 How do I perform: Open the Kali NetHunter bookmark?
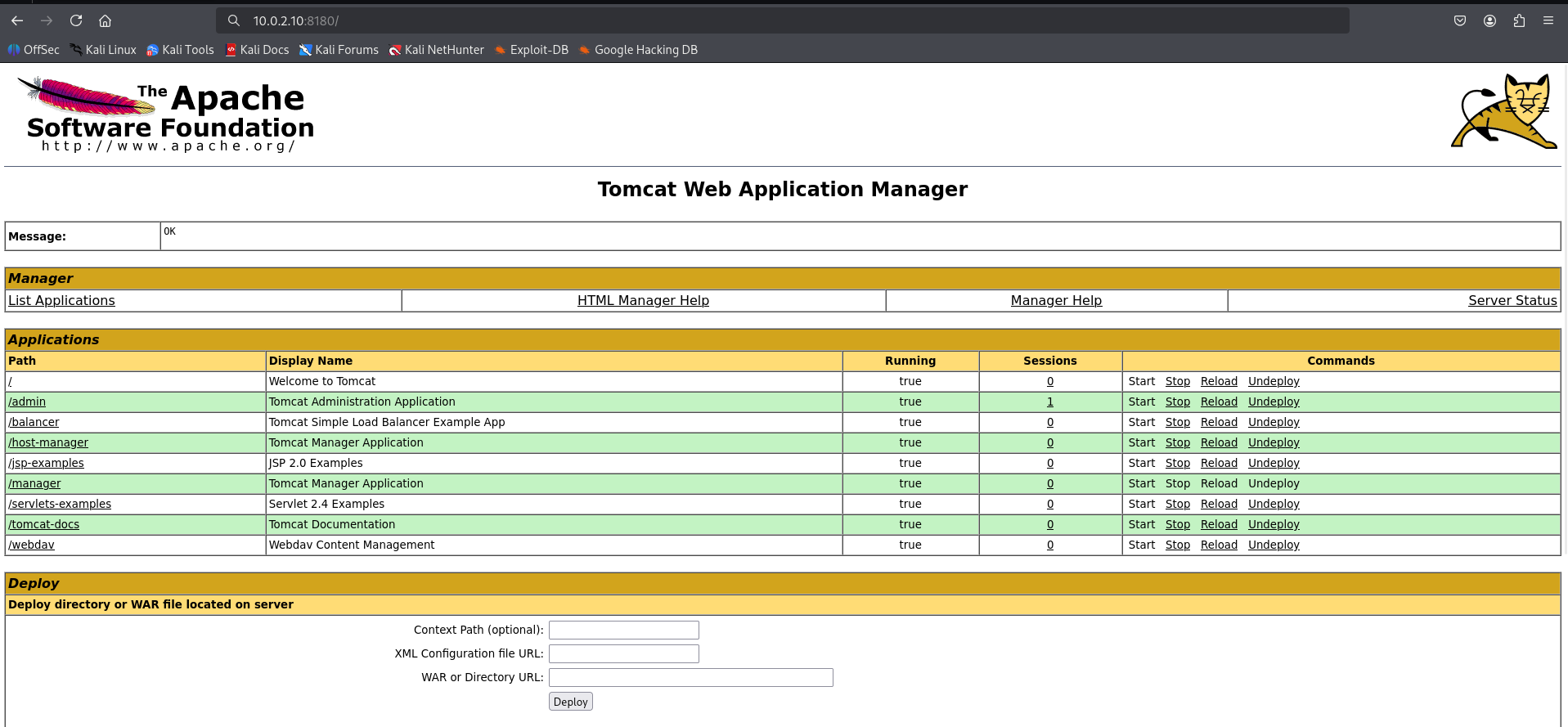tap(437, 50)
